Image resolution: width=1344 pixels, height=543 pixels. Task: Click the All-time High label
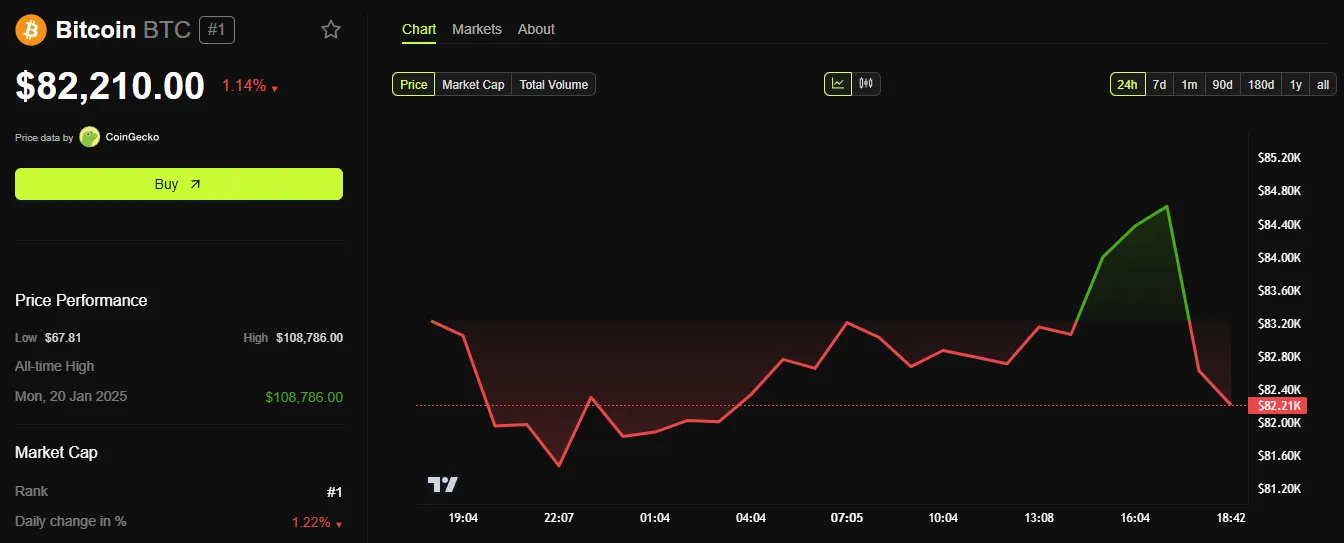click(x=55, y=366)
